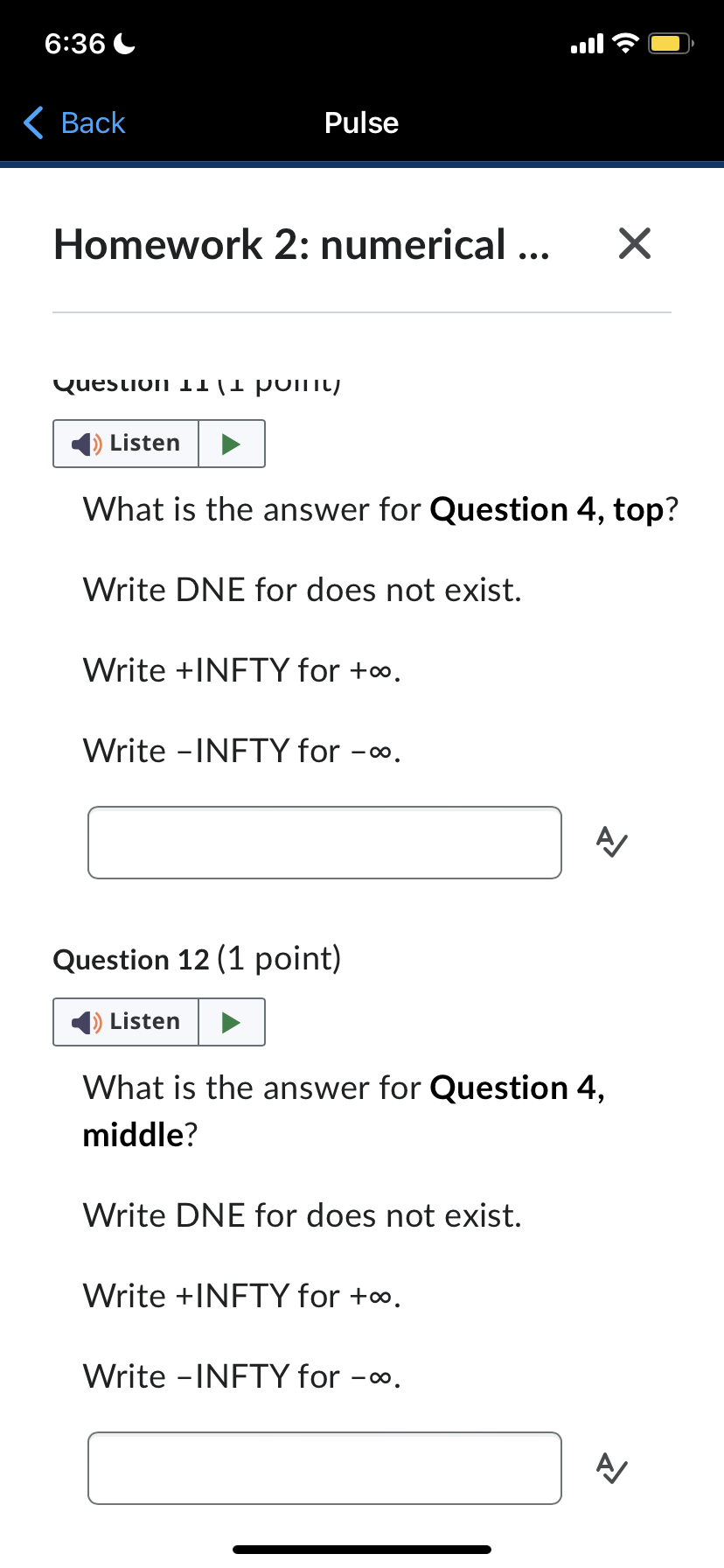The height and width of the screenshot is (1568, 724).
Task: Open the Homework 2: numerical quiz title
Action: click(x=302, y=245)
